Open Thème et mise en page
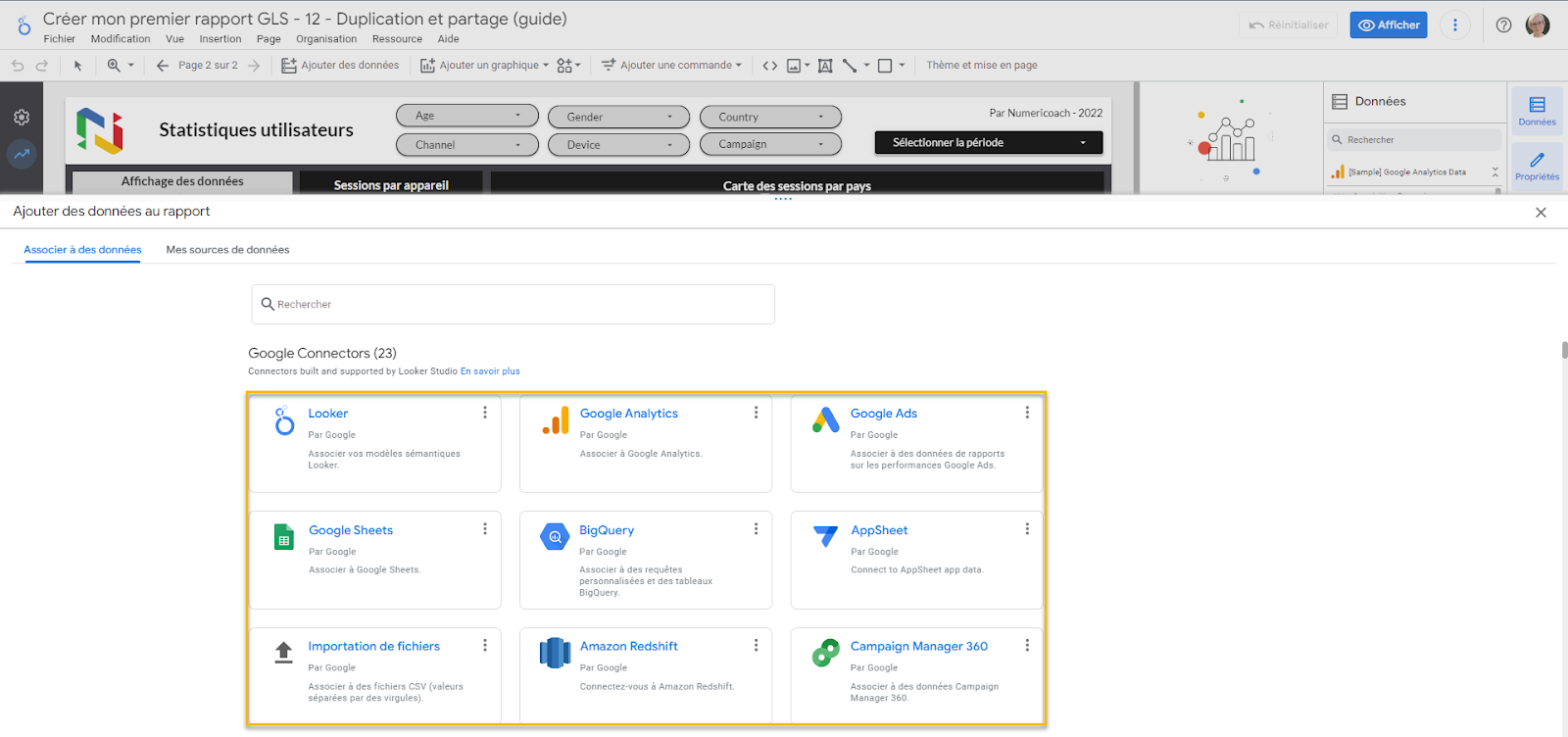 (x=982, y=66)
